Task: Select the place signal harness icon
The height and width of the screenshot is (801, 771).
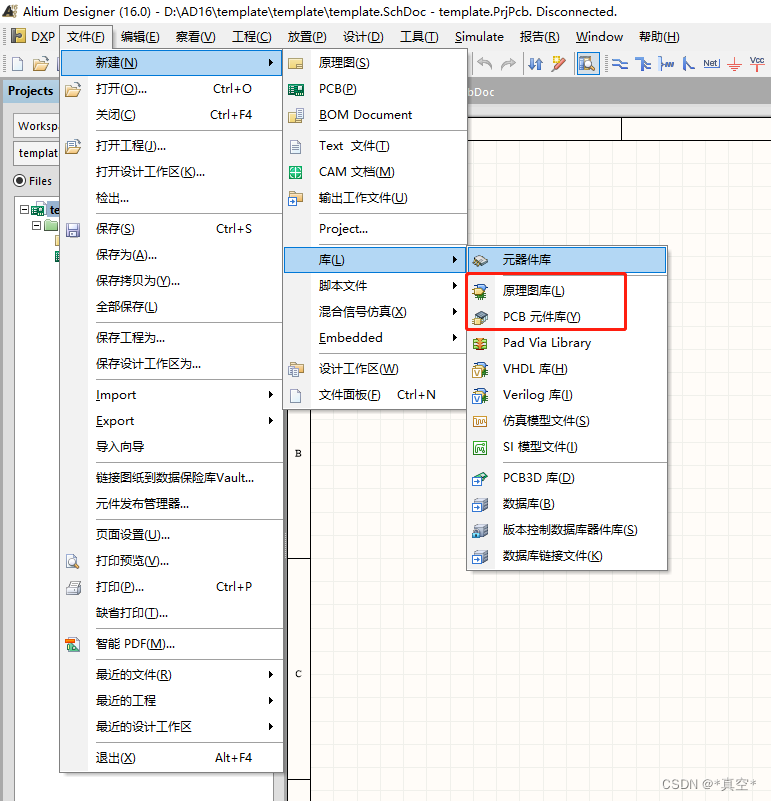Action: (x=666, y=64)
